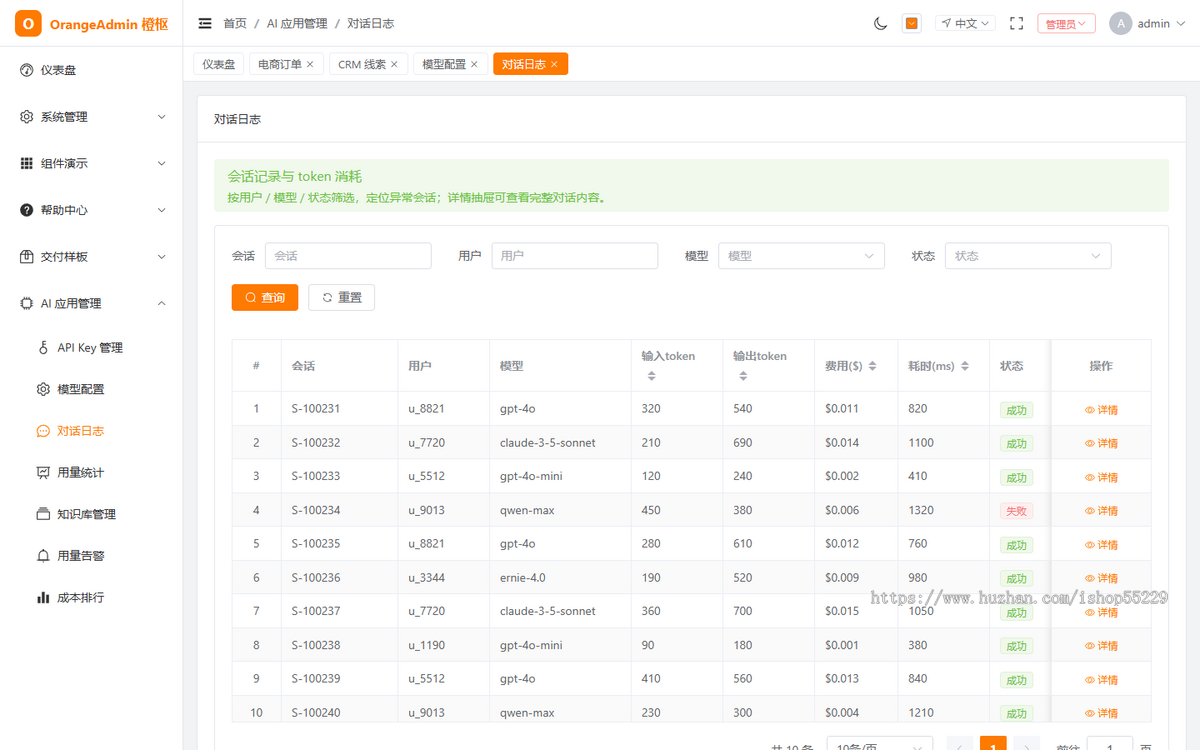Open the 中文 language dropdown
Viewport: 1200px width, 750px height.
(x=965, y=23)
